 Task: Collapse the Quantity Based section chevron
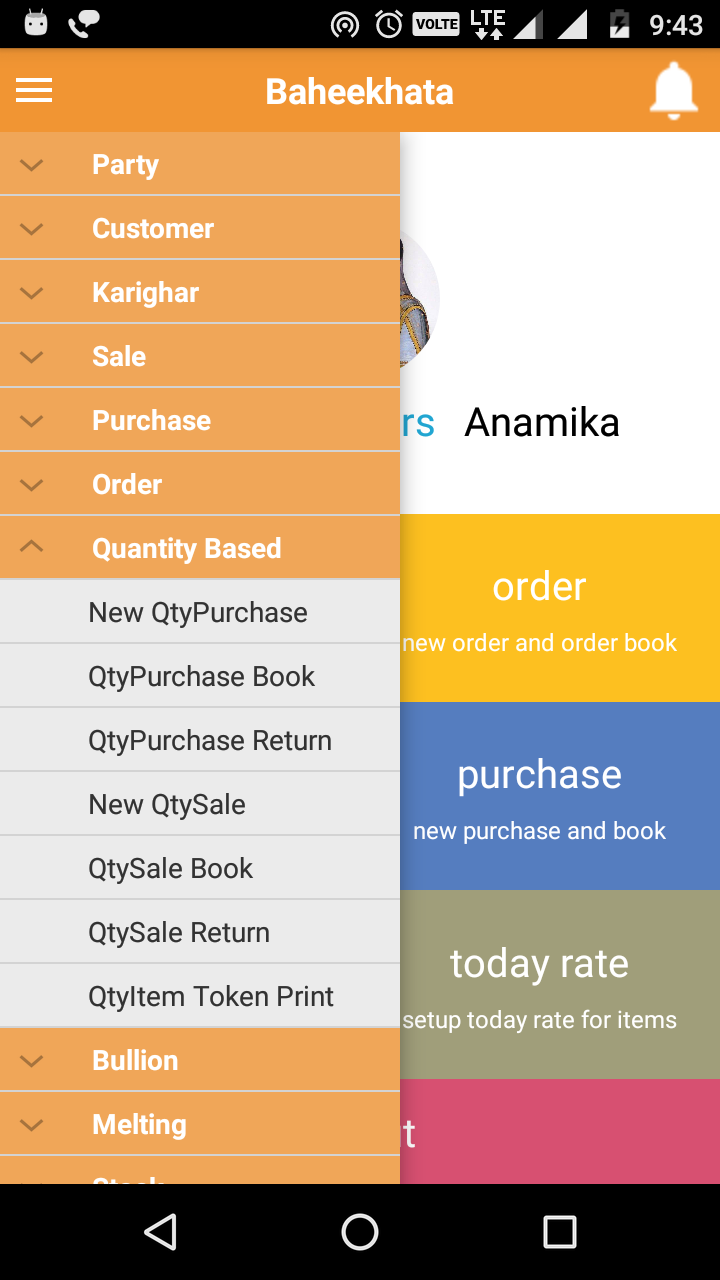[x=32, y=548]
